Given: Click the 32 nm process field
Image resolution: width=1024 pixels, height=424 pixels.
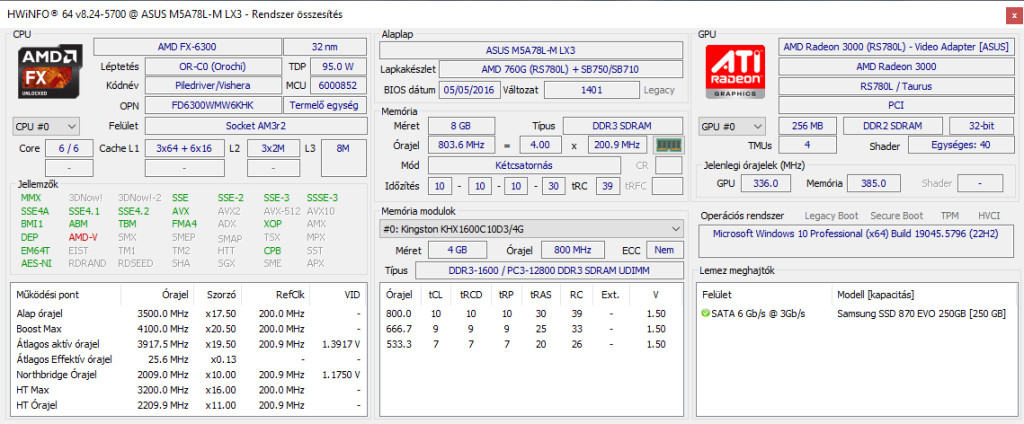Looking at the screenshot, I should point(325,47).
